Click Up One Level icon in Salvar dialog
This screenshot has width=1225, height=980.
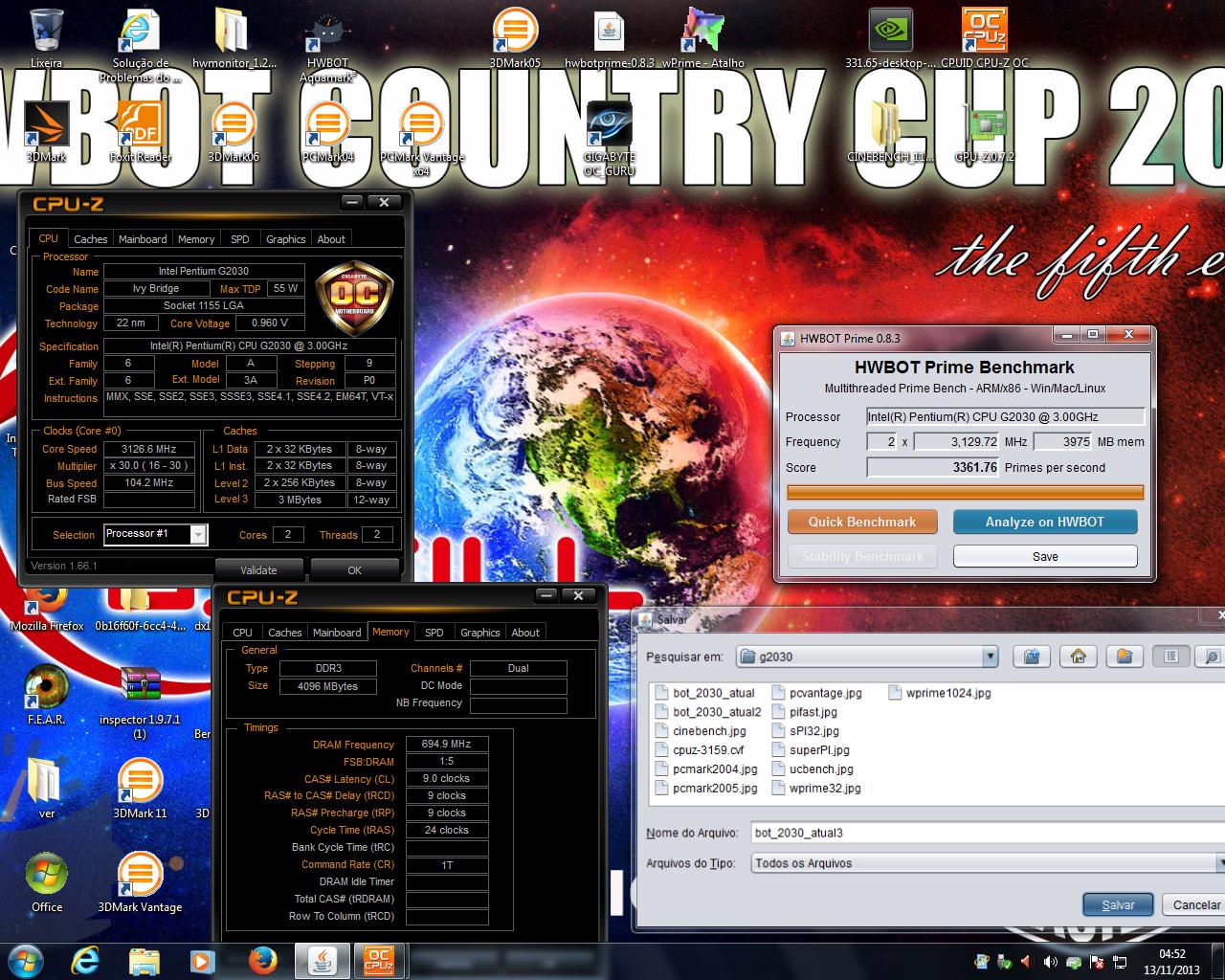(1032, 657)
